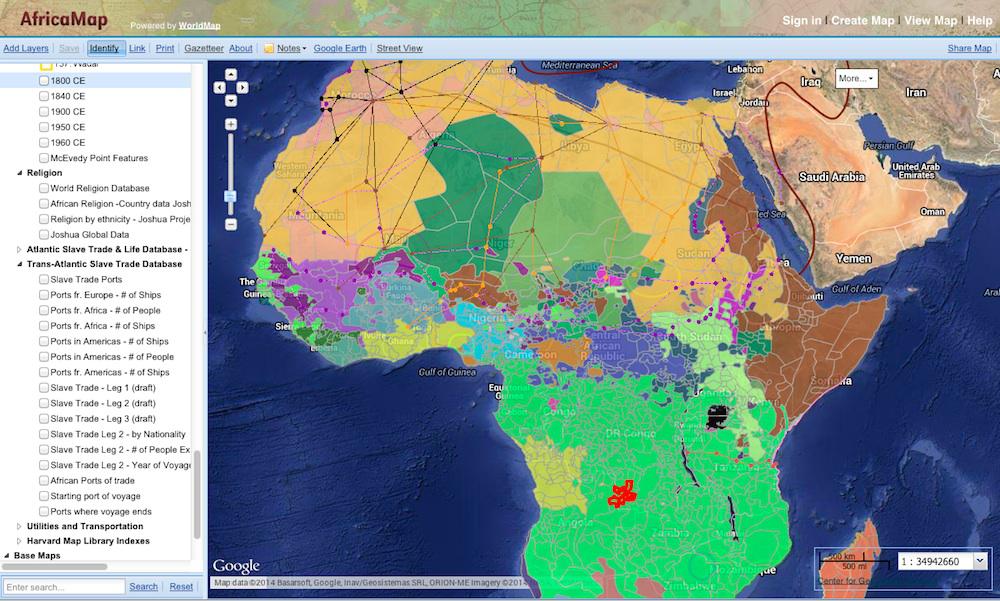This screenshot has width=1000, height=601.
Task: Pan the map down with arrow
Action: point(231,100)
